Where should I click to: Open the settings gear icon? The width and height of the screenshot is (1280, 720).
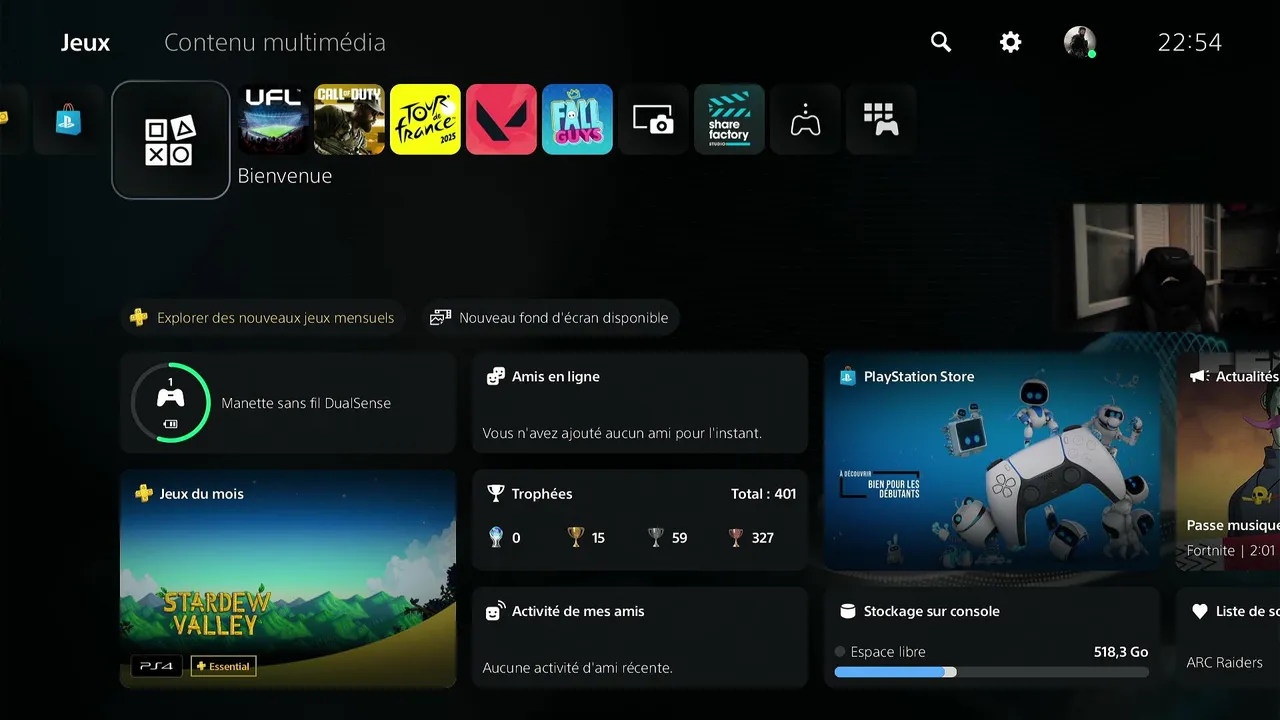(1011, 42)
